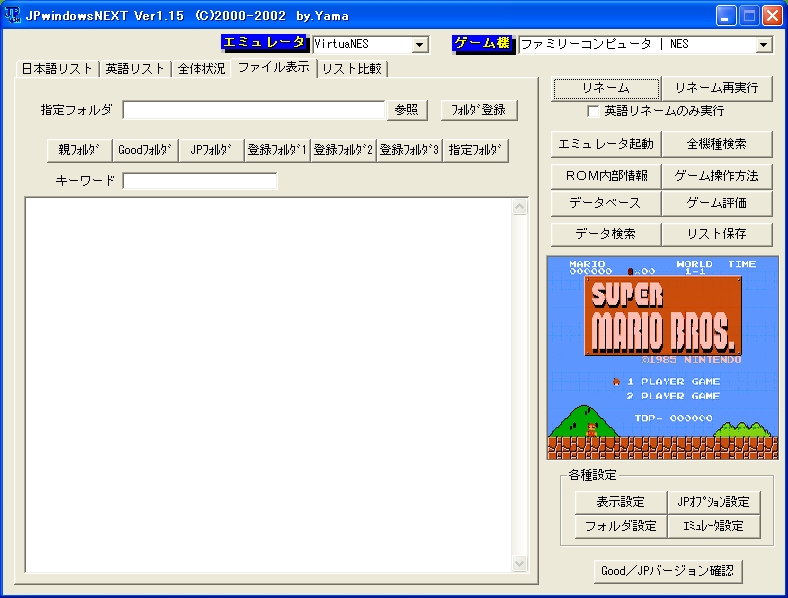Open JPｵﾌﾟｼｮﾝ設定
The height and width of the screenshot is (598, 788).
(714, 502)
